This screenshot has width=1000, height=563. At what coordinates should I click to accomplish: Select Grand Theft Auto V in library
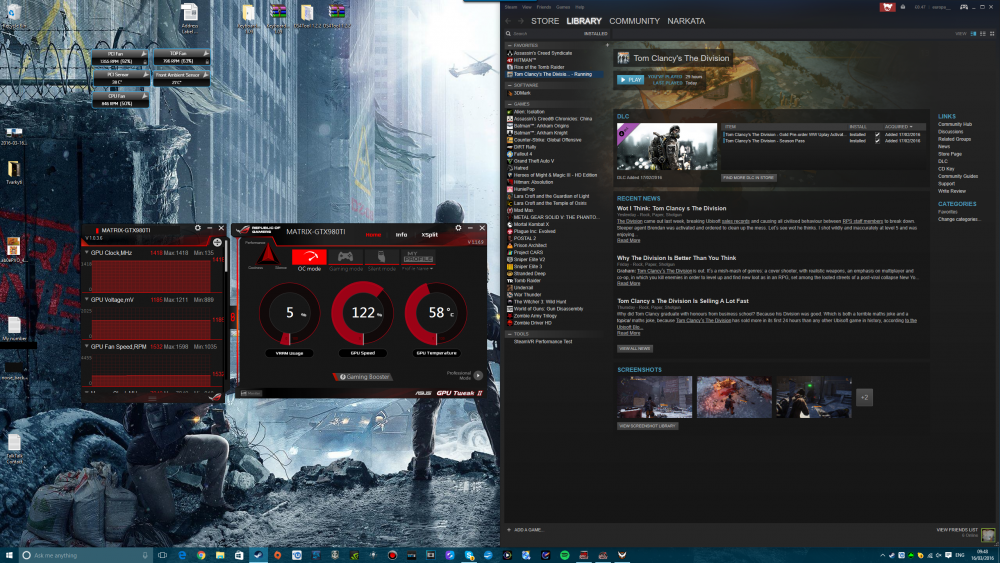(534, 161)
